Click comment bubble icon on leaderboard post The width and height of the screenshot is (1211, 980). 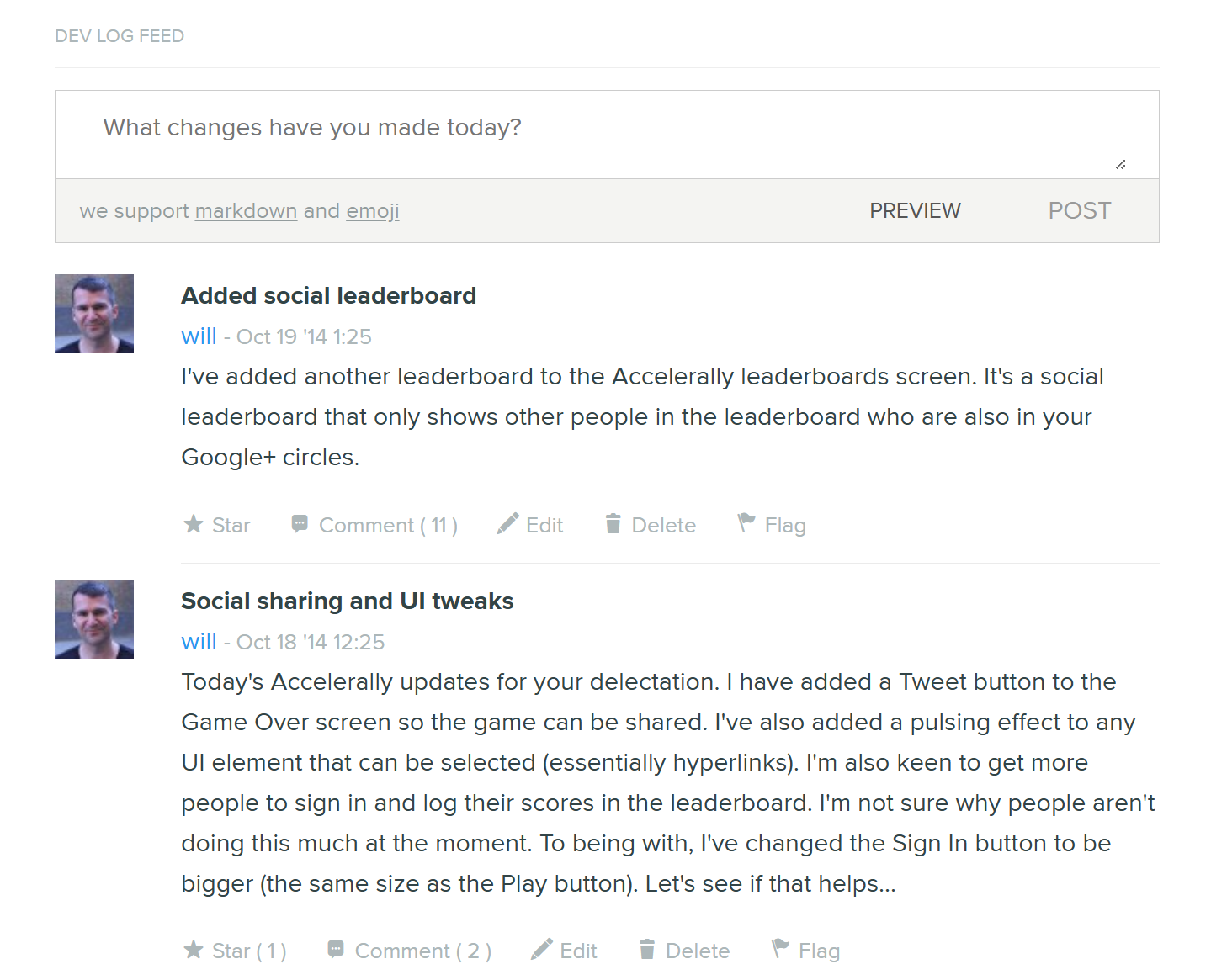[x=300, y=524]
